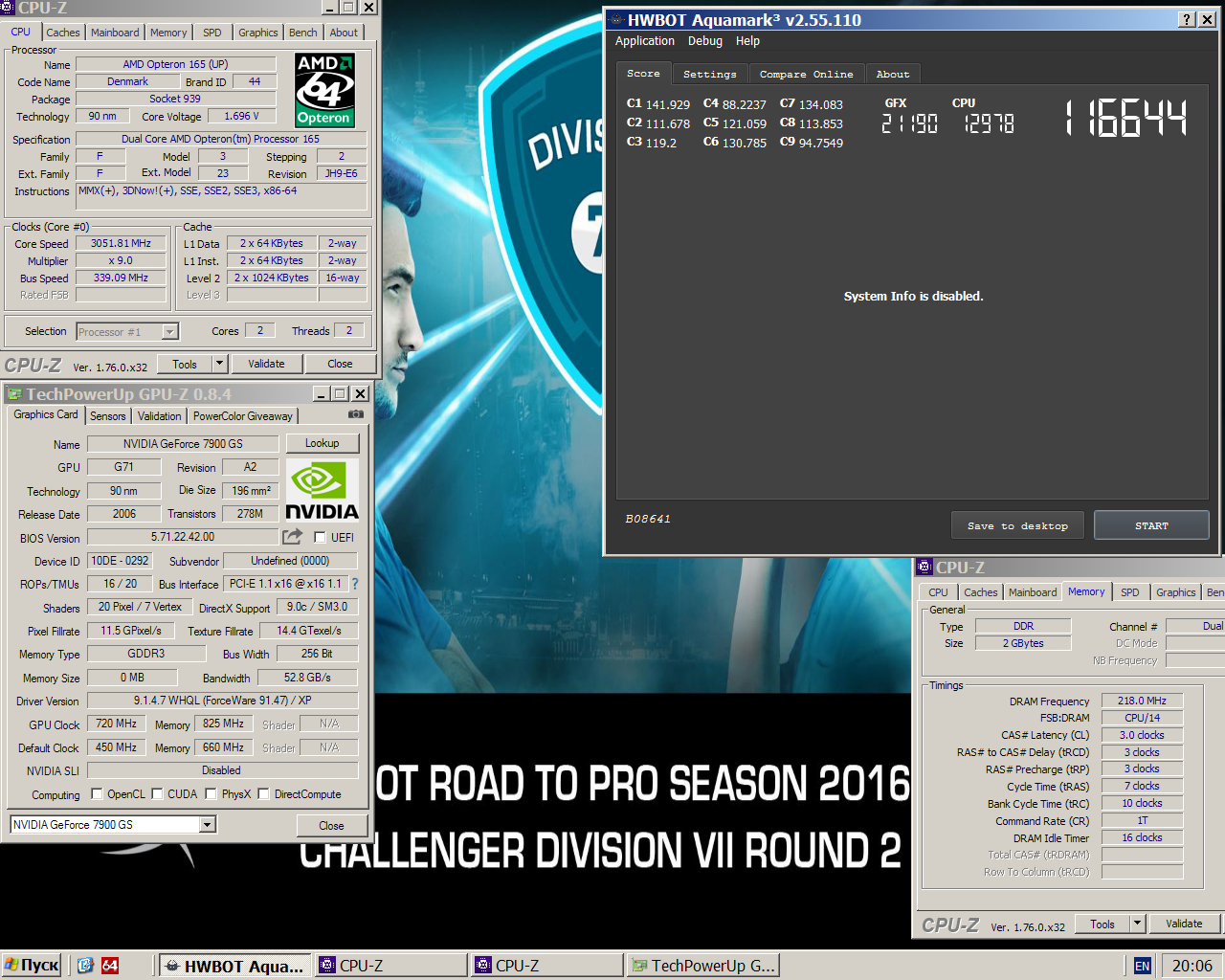
Task: Click the START button in Aquamark
Action: point(1151,525)
